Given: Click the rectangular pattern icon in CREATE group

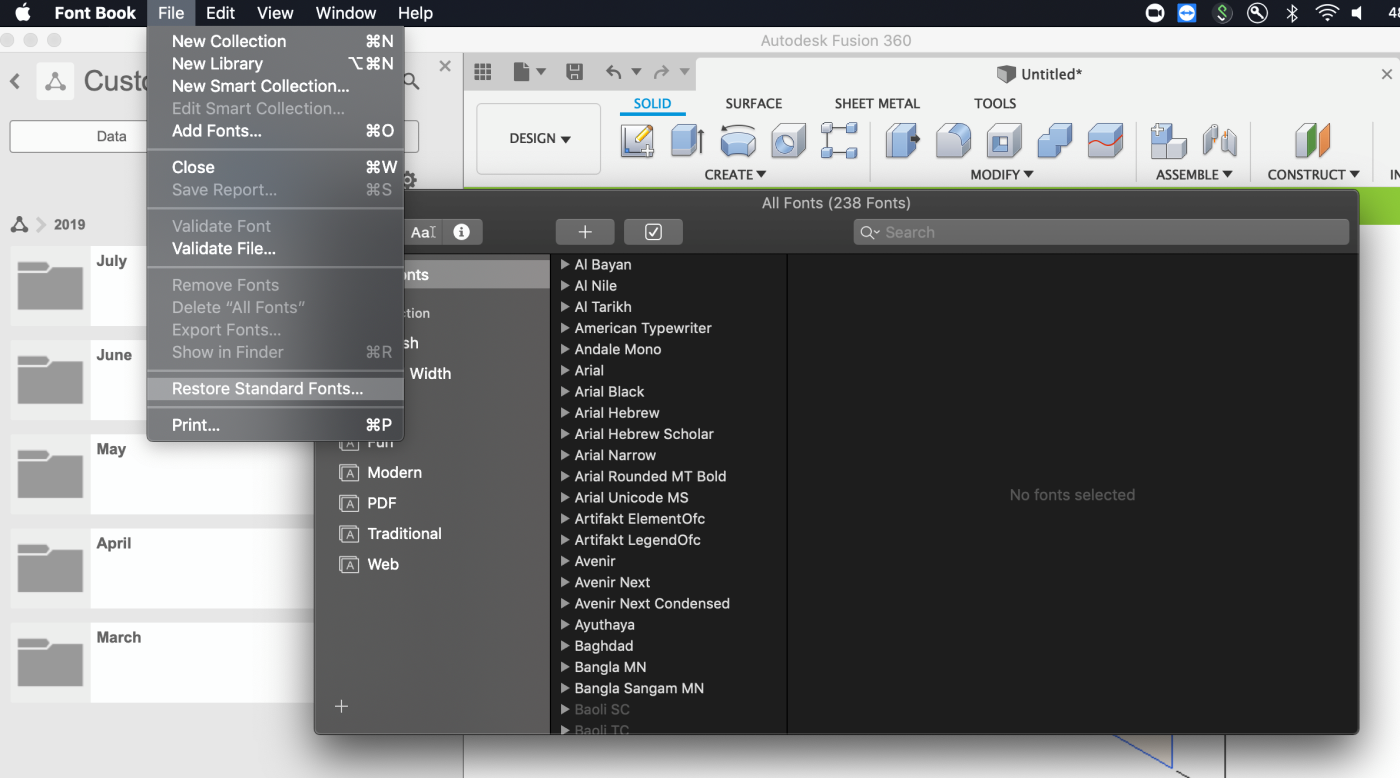Looking at the screenshot, I should (839, 140).
